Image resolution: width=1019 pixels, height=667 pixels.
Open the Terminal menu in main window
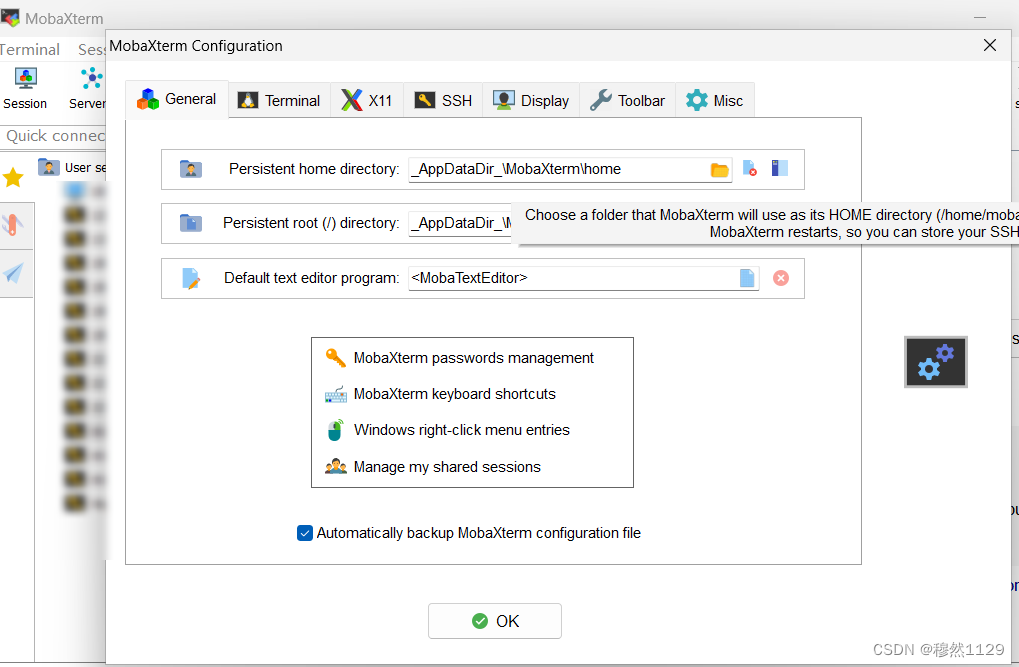click(x=30, y=49)
